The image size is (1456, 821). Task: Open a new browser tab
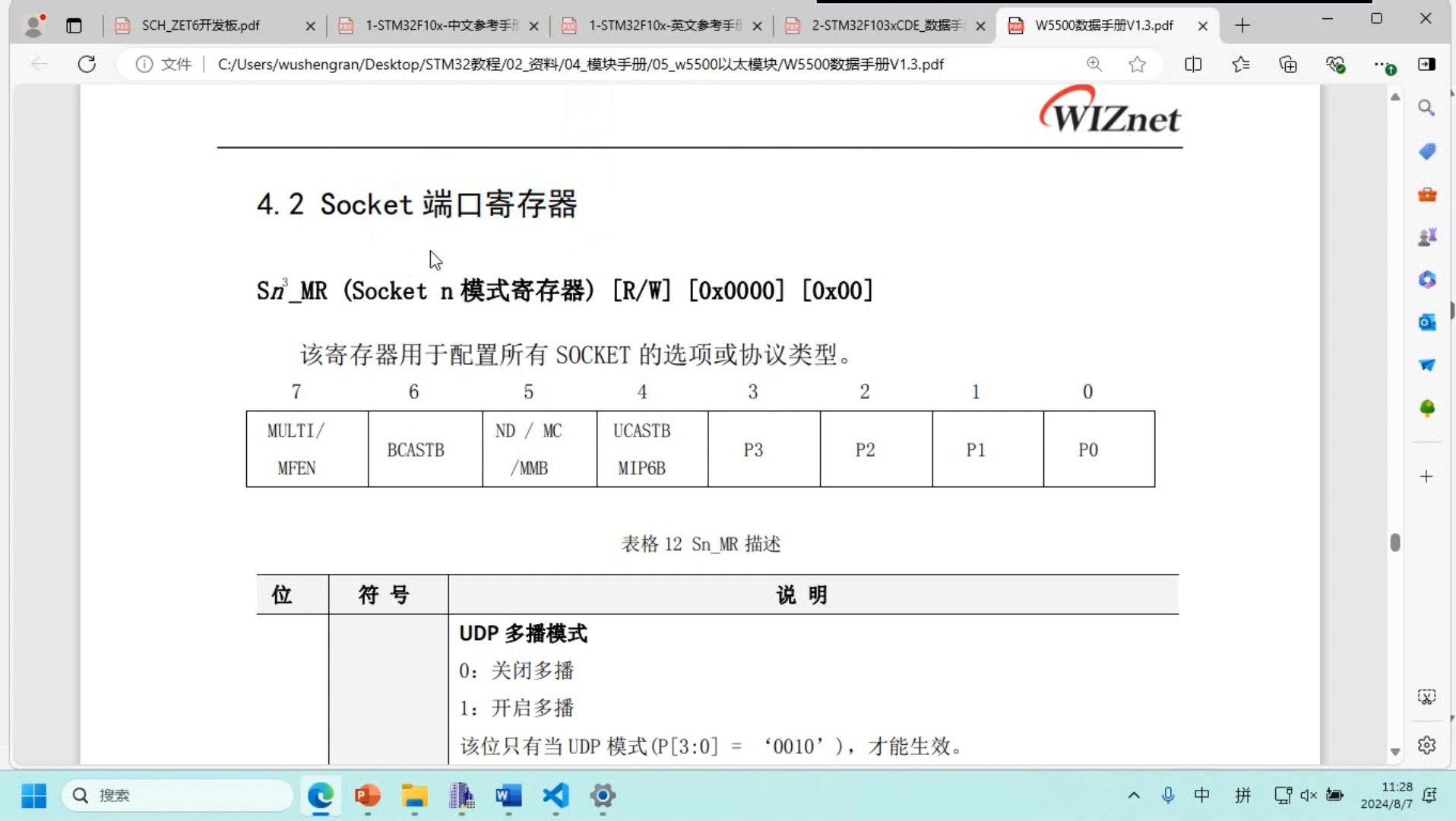[1242, 26]
